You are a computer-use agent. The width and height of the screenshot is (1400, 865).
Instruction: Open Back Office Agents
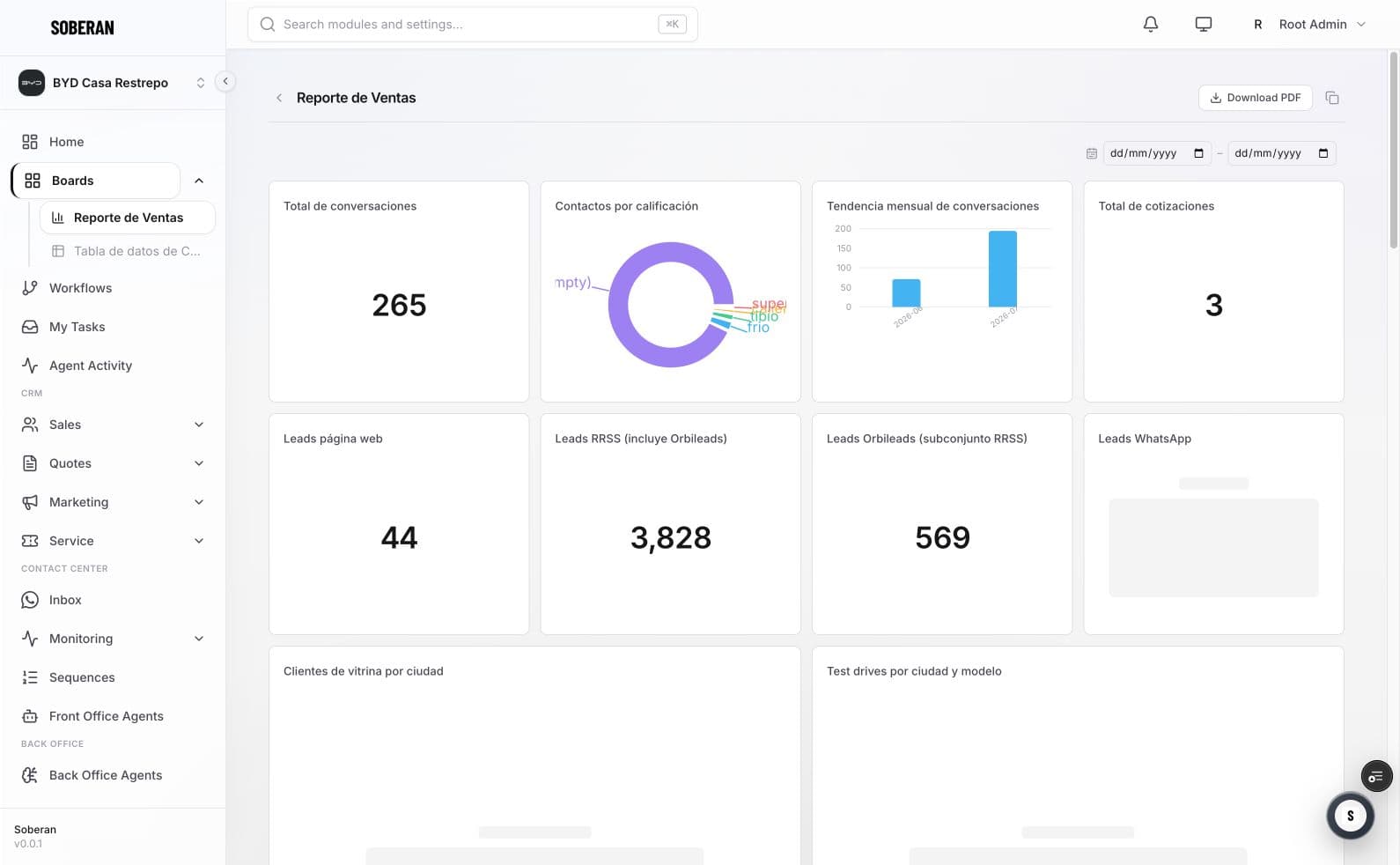(x=106, y=775)
